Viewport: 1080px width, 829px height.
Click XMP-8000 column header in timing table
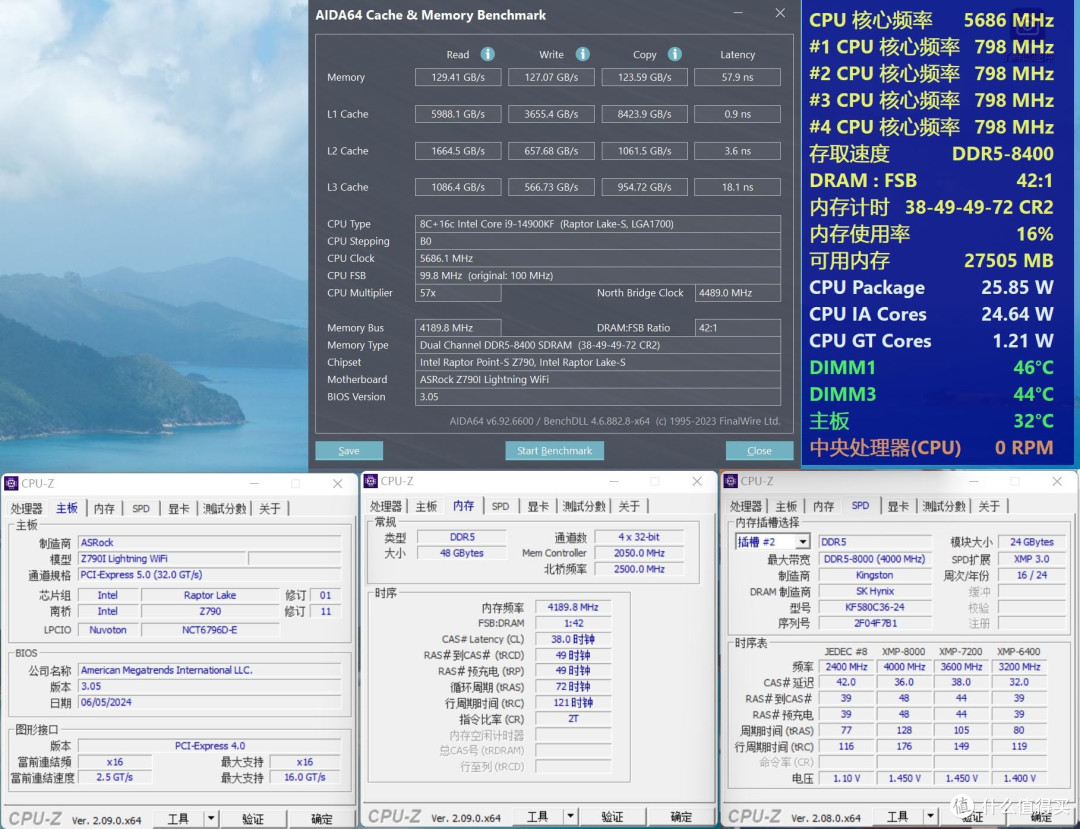click(904, 651)
